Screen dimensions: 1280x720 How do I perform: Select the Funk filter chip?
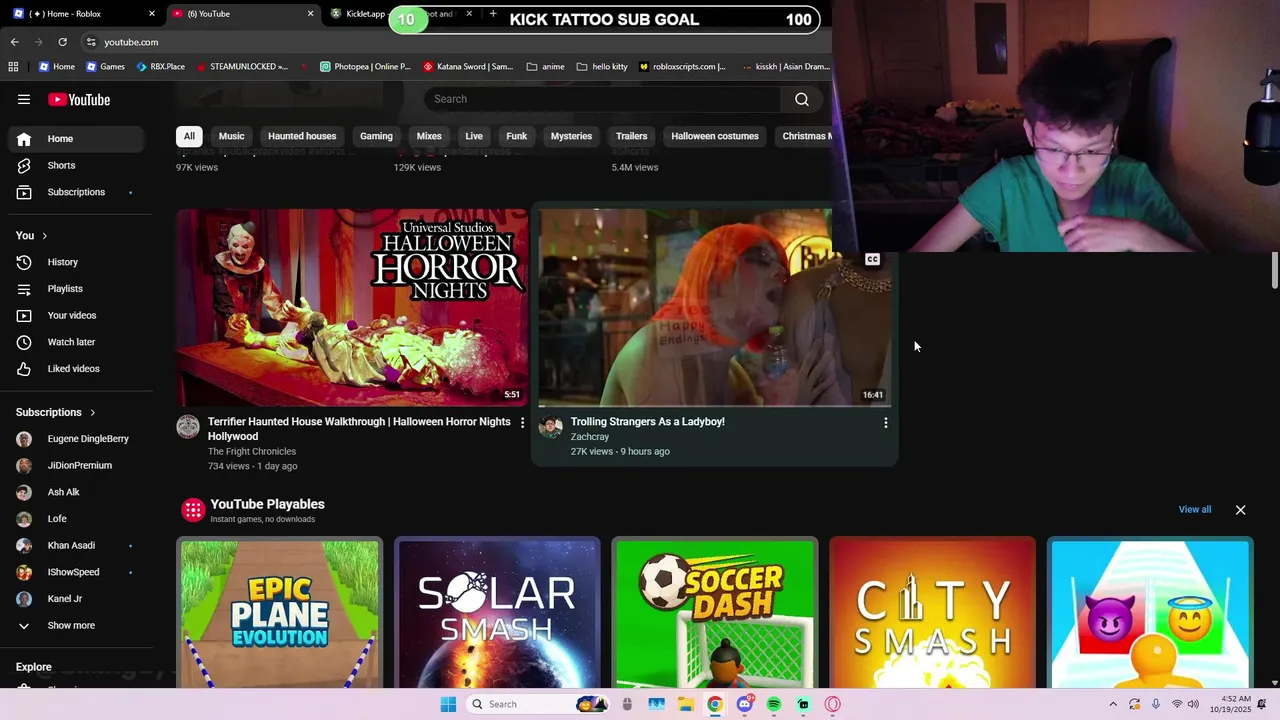coord(516,136)
